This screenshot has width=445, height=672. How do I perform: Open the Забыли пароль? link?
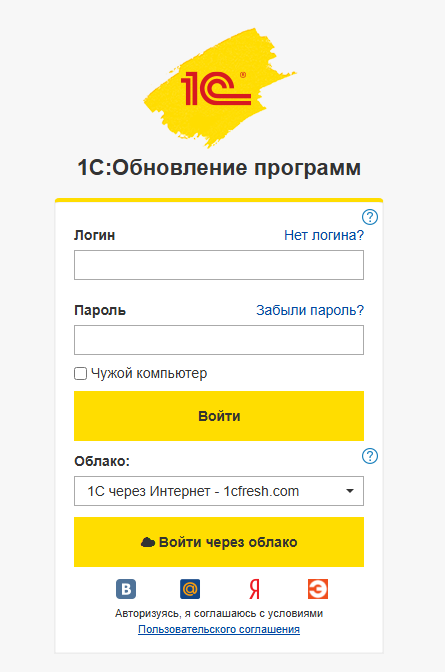click(x=310, y=310)
